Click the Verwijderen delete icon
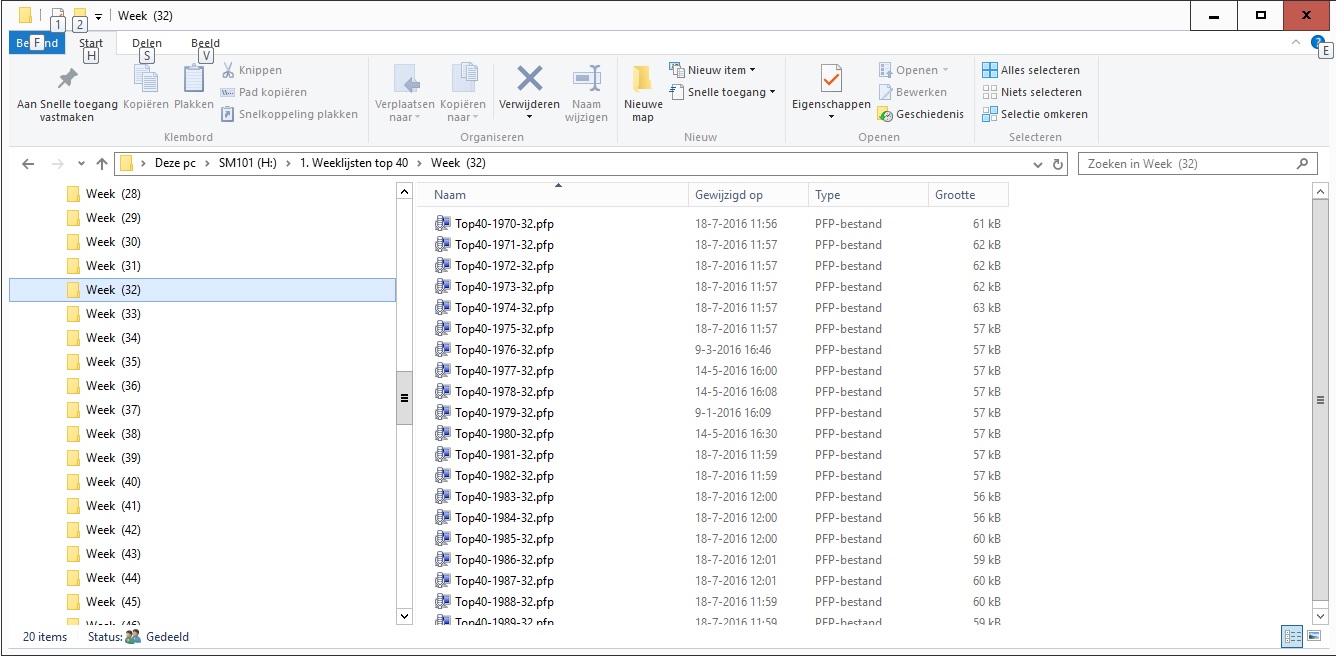The height and width of the screenshot is (656, 1336). pyautogui.click(x=529, y=79)
